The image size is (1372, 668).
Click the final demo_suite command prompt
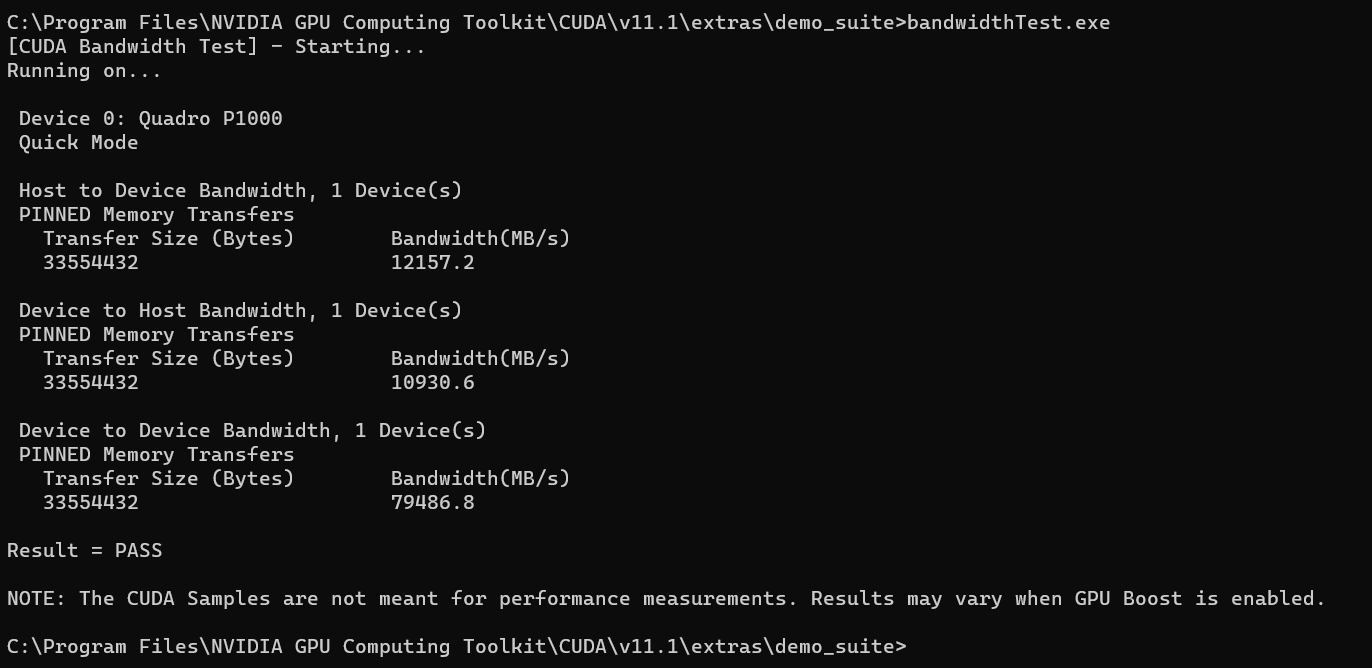tap(456, 646)
